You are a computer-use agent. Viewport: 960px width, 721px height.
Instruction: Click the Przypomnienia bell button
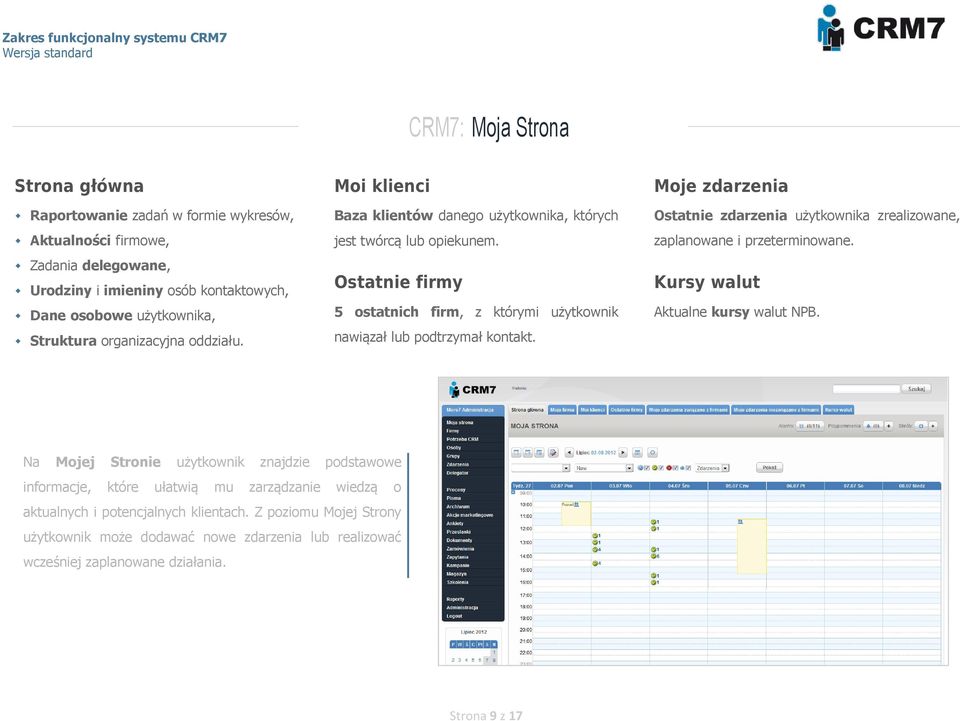coord(872,426)
